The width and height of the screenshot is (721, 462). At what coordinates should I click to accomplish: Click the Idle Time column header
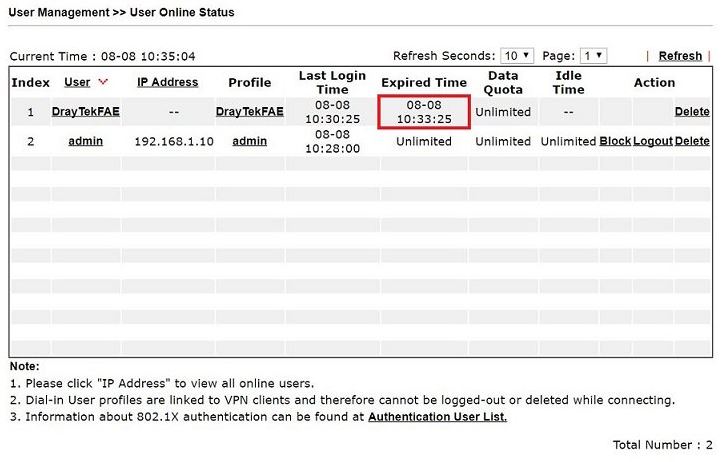[568, 82]
